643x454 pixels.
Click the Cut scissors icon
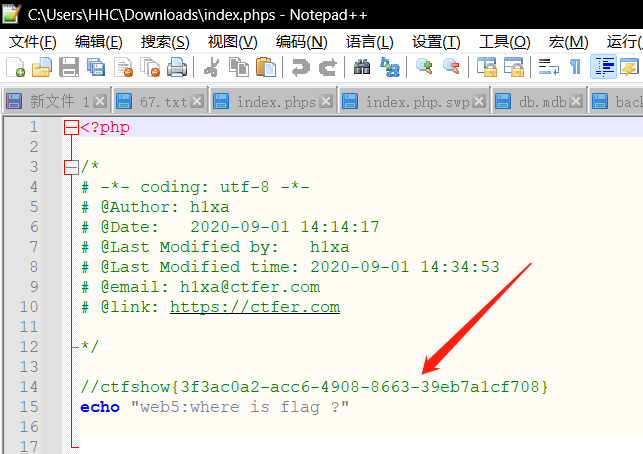pyautogui.click(x=212, y=67)
